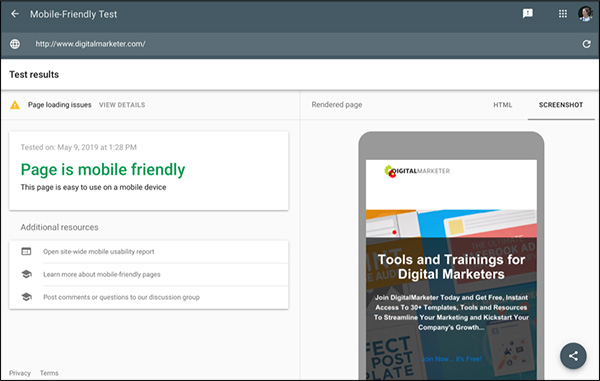The height and width of the screenshot is (381, 600).
Task: Click the DigitalMarketer logo in rendered page
Action: pyautogui.click(x=417, y=171)
